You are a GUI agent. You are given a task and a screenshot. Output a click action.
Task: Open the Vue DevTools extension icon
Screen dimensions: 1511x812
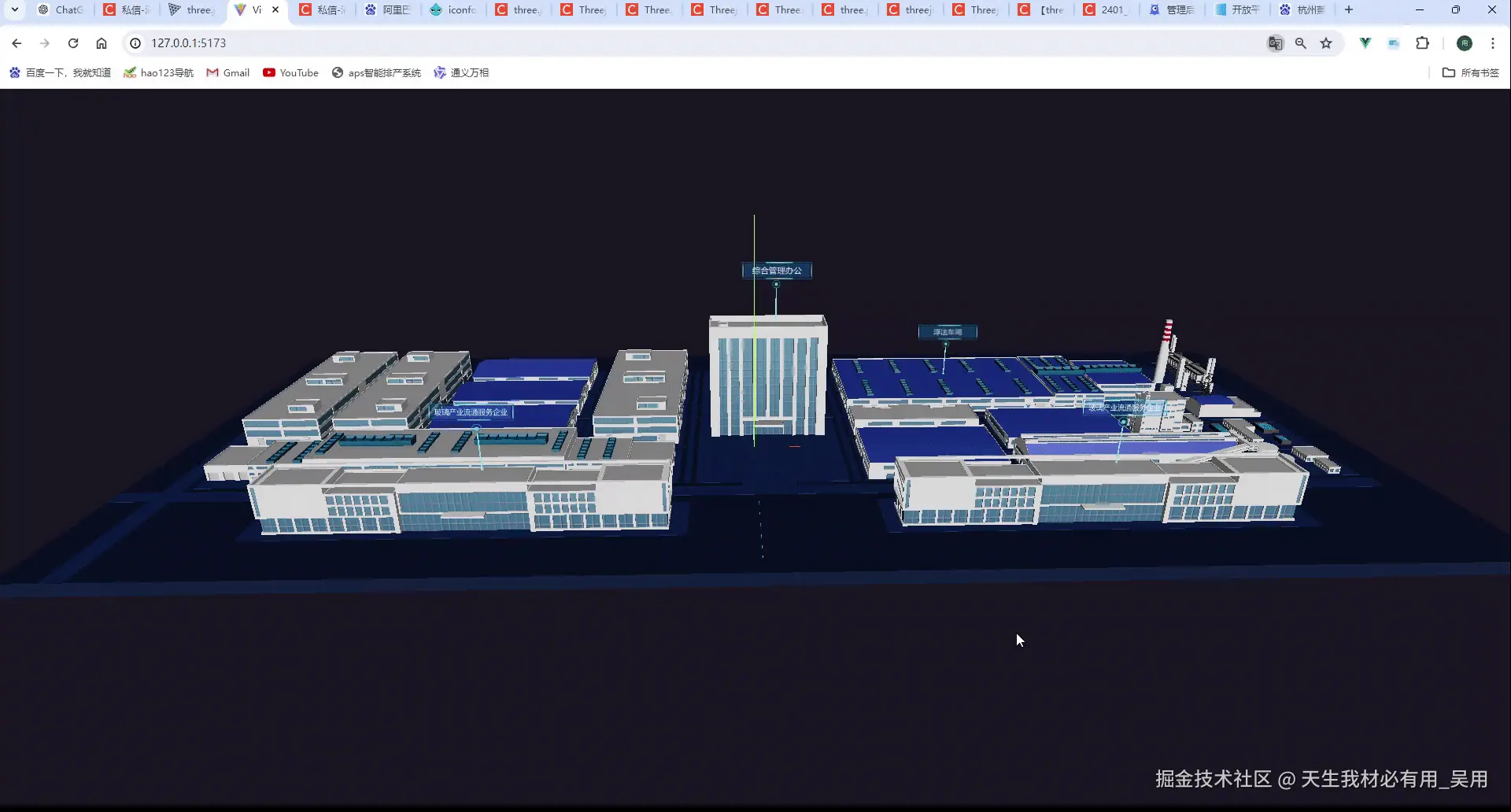(1365, 43)
